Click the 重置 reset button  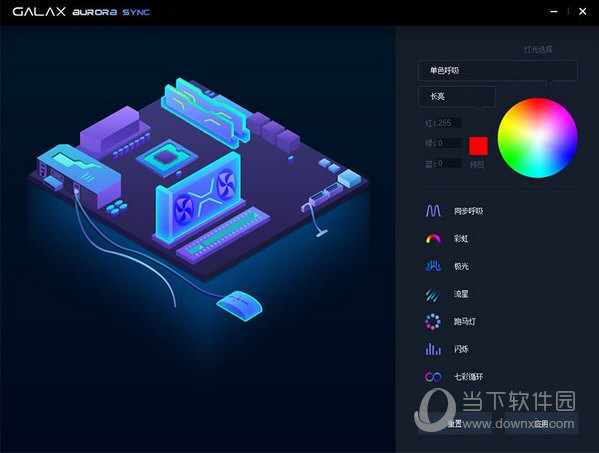tap(455, 424)
